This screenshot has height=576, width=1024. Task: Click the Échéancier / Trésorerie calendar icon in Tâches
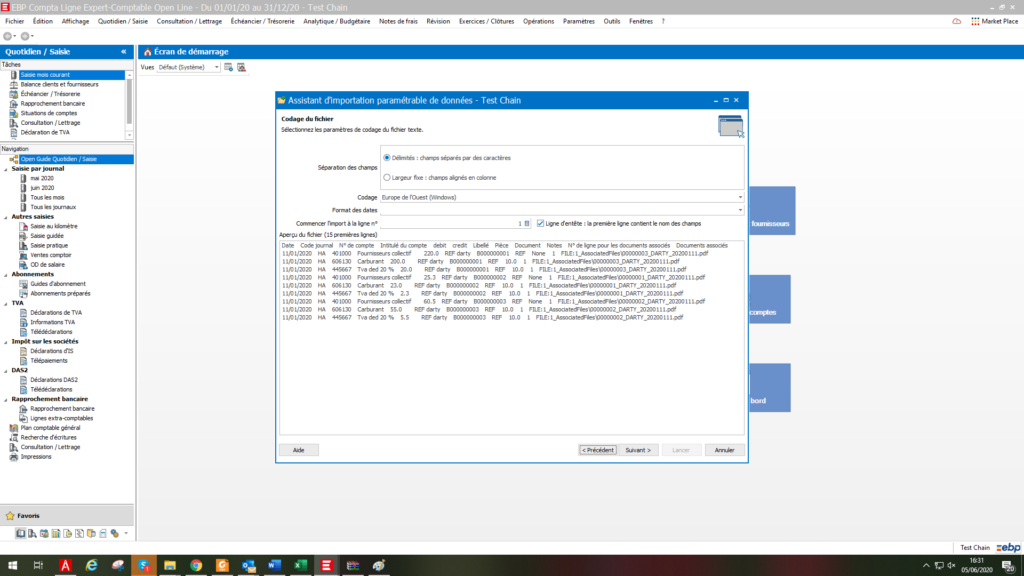click(x=14, y=94)
